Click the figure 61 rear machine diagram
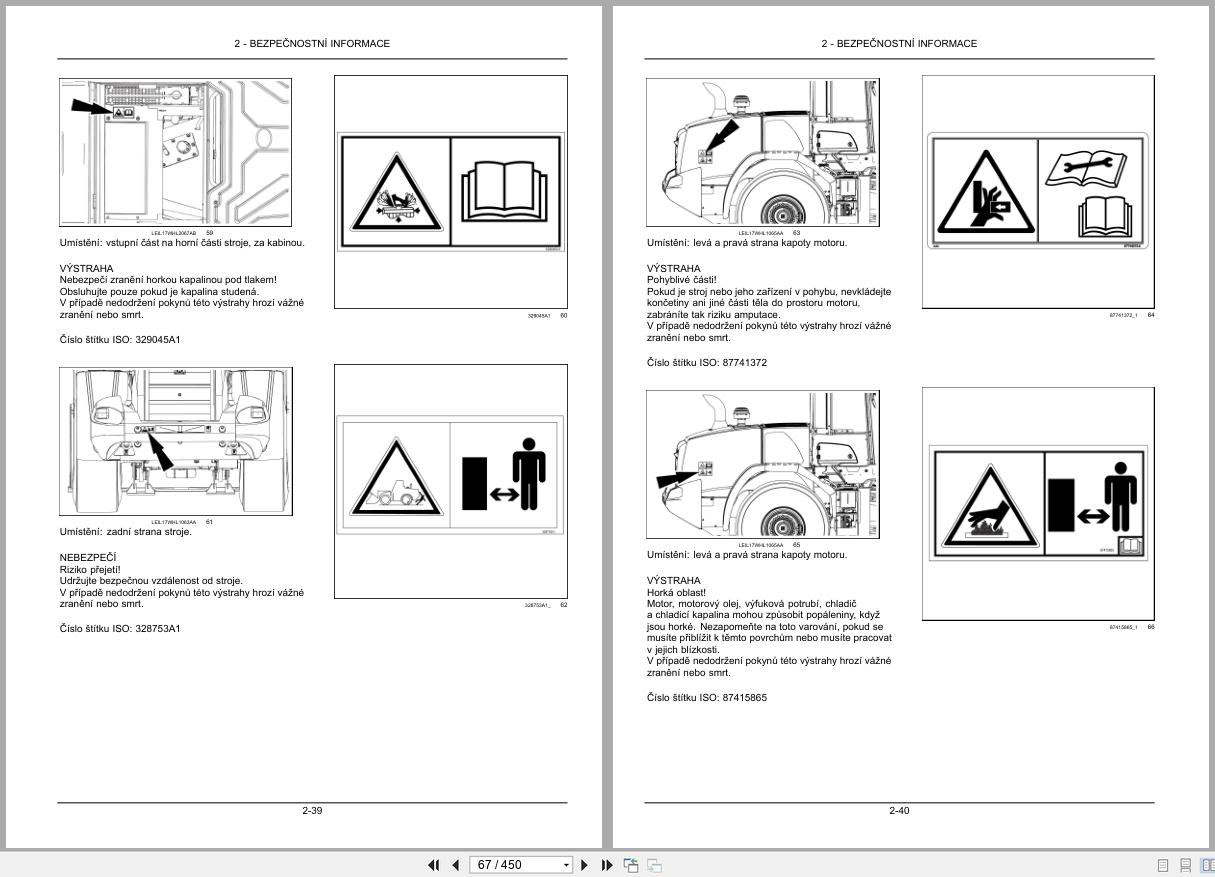 tap(175, 442)
